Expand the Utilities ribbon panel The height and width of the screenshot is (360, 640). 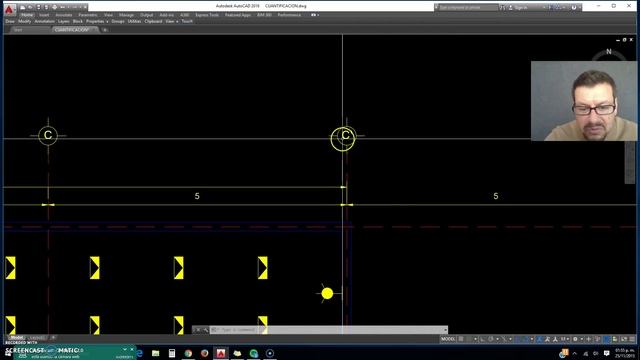134,21
